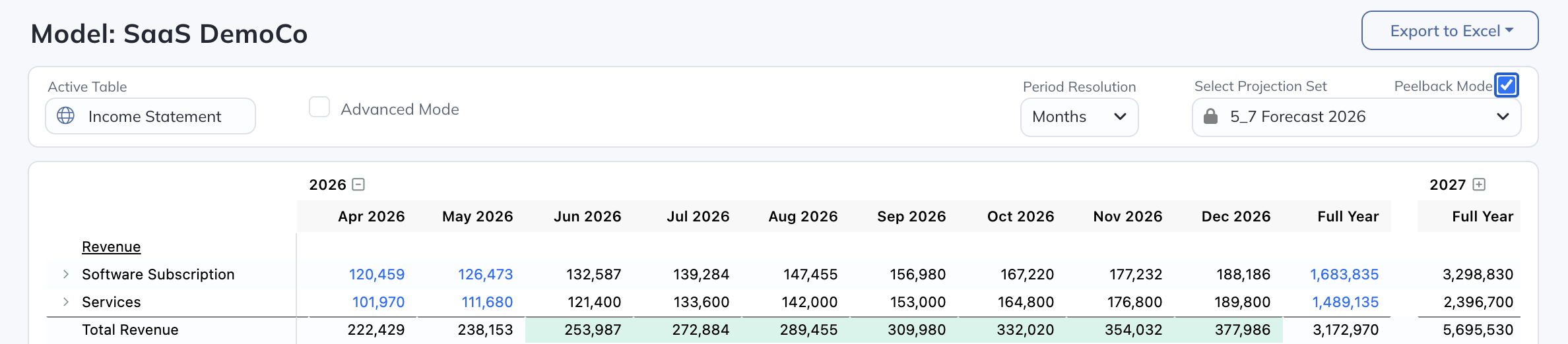The width and height of the screenshot is (1568, 344).
Task: Click the 2027 value 3,298,830
Action: pos(1478,274)
